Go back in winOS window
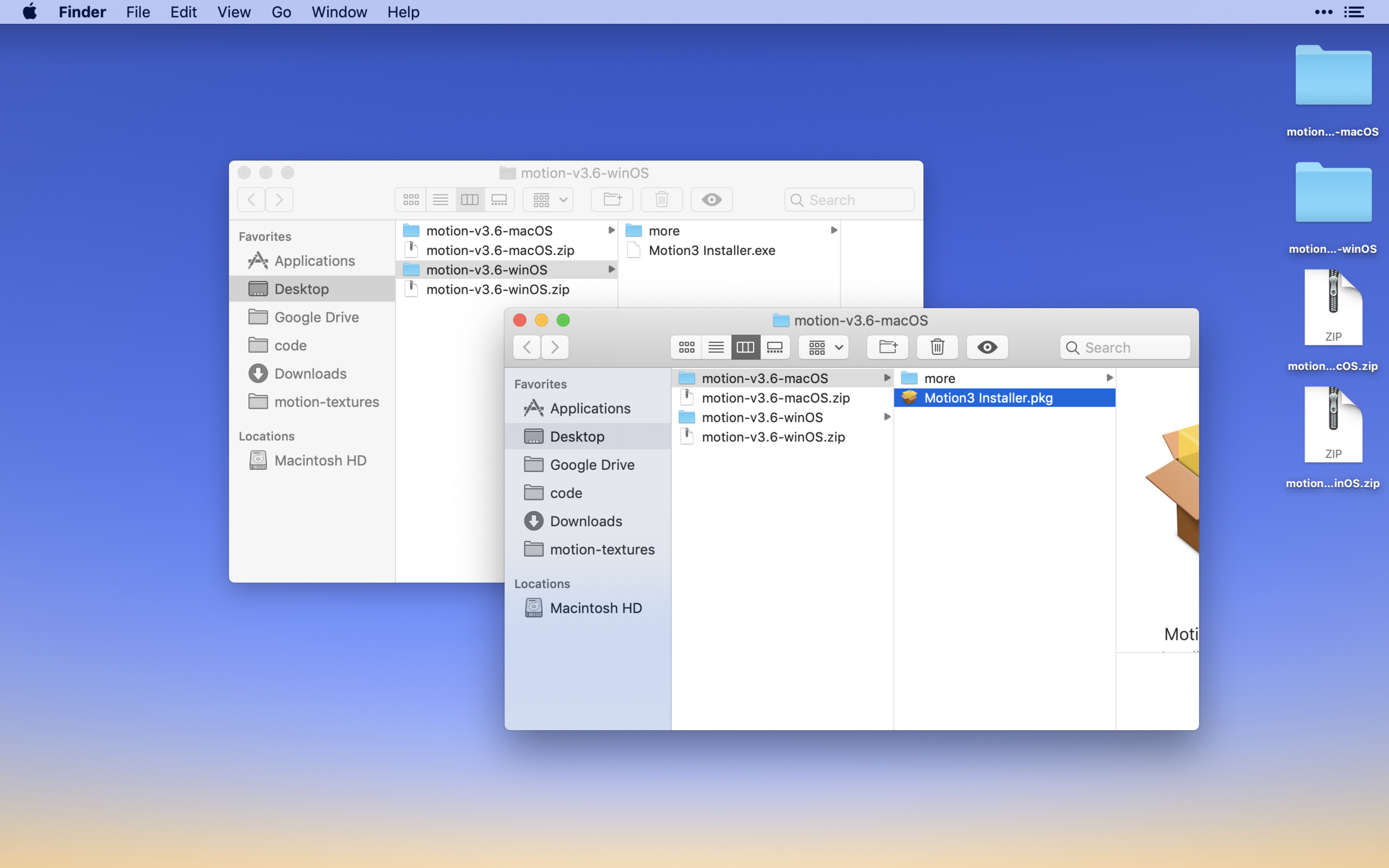 click(x=251, y=200)
